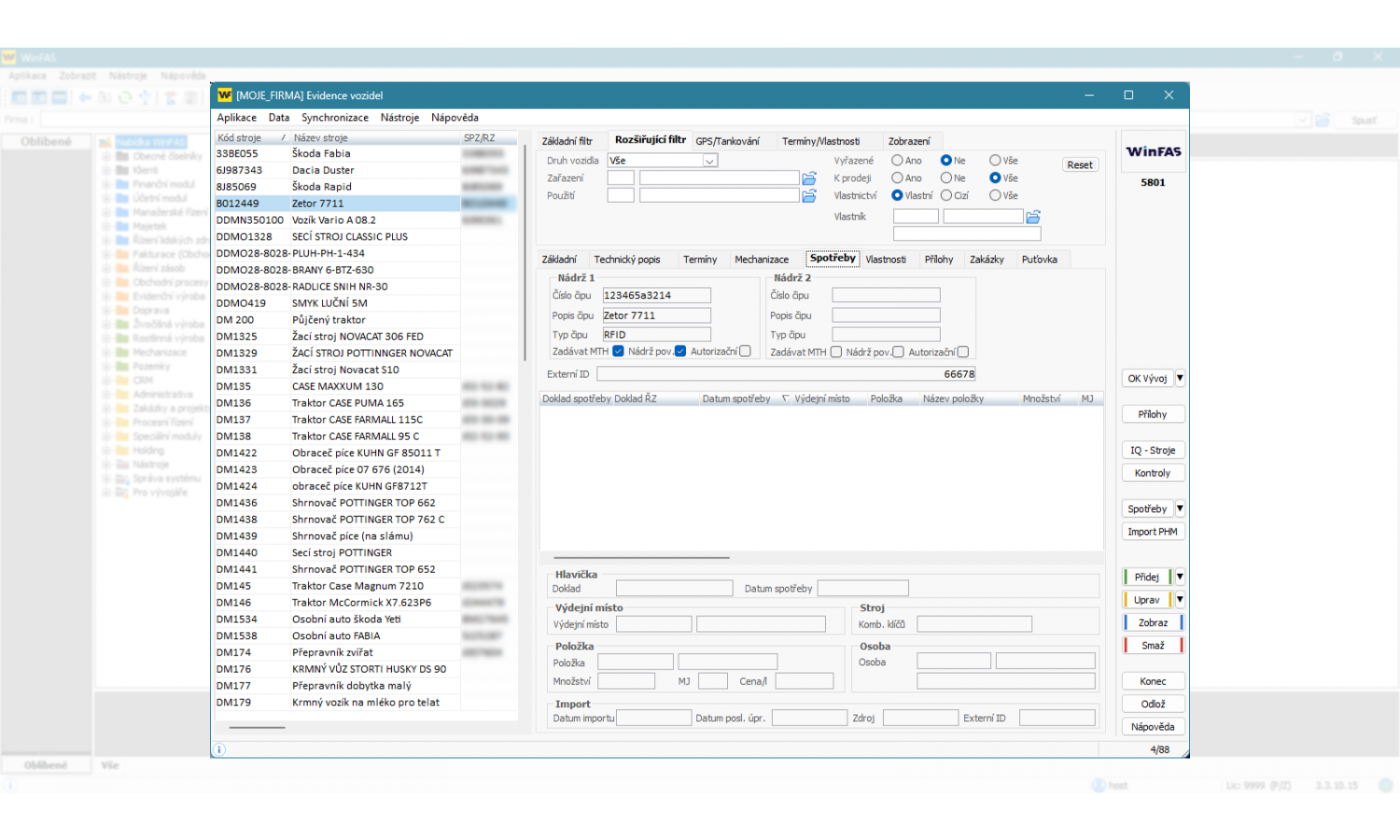Screen dimensions: 1400x840
Task: Expand arrow next to OK Vývoj button
Action: click(1180, 378)
